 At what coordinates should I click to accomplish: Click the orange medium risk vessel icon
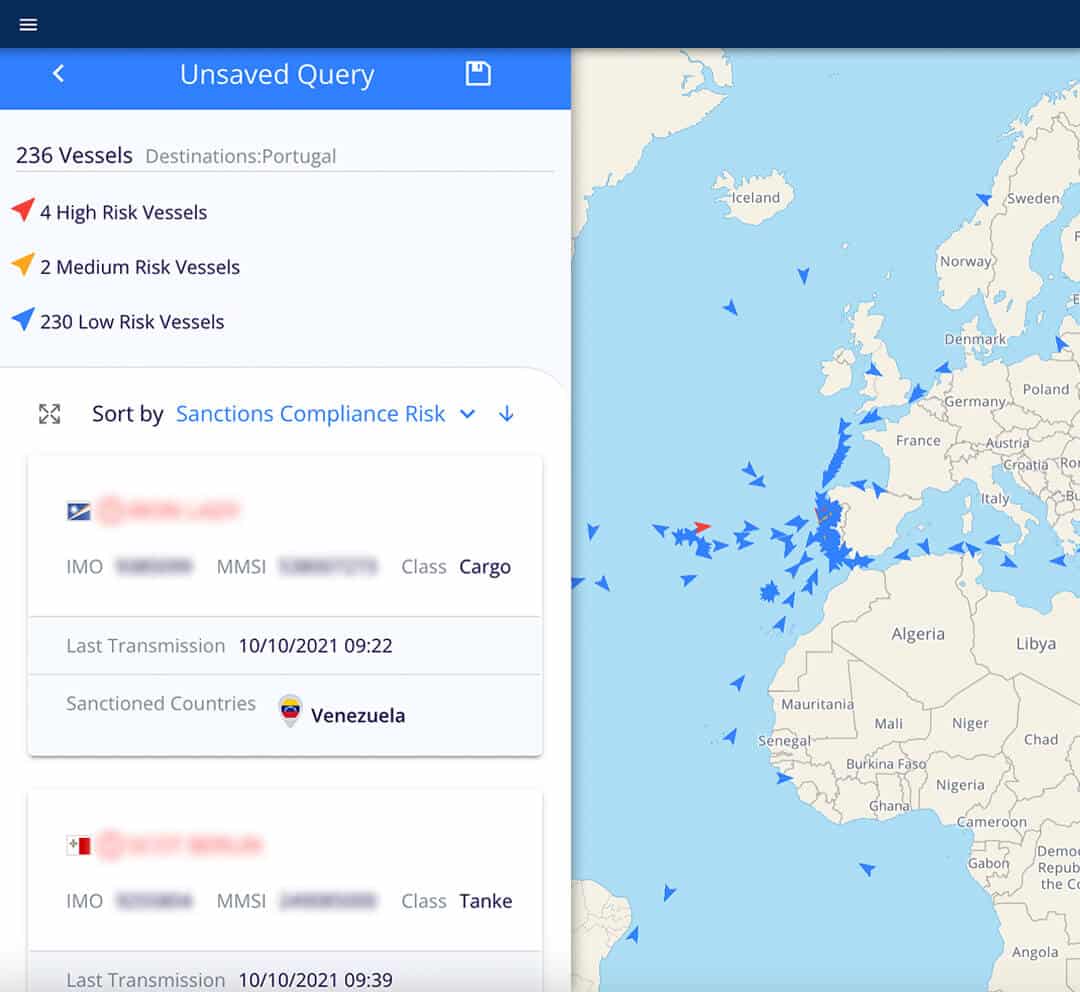[23, 264]
